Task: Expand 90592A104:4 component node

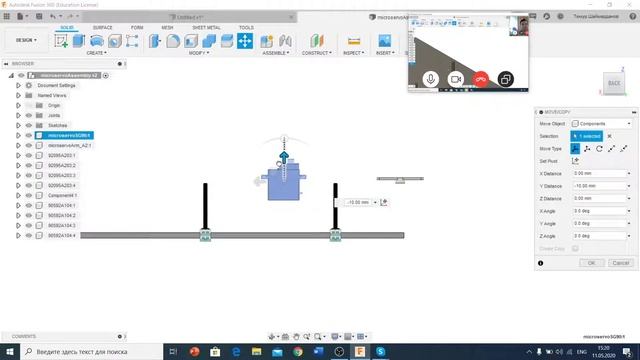Action: pos(18,236)
